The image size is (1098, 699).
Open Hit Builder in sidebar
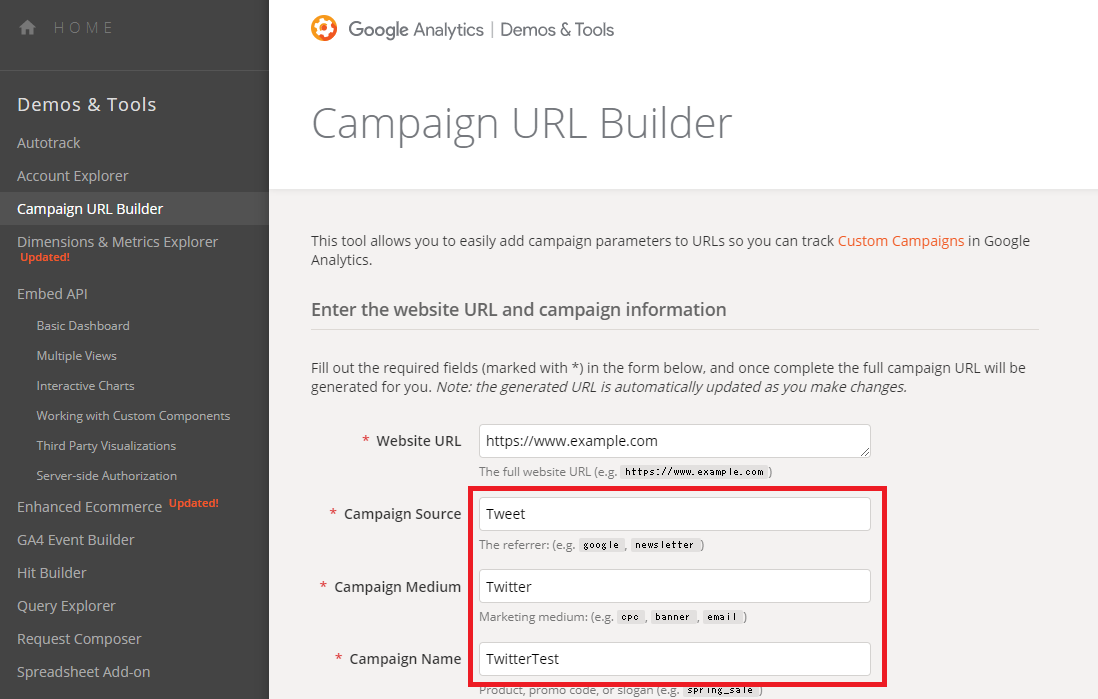(52, 573)
